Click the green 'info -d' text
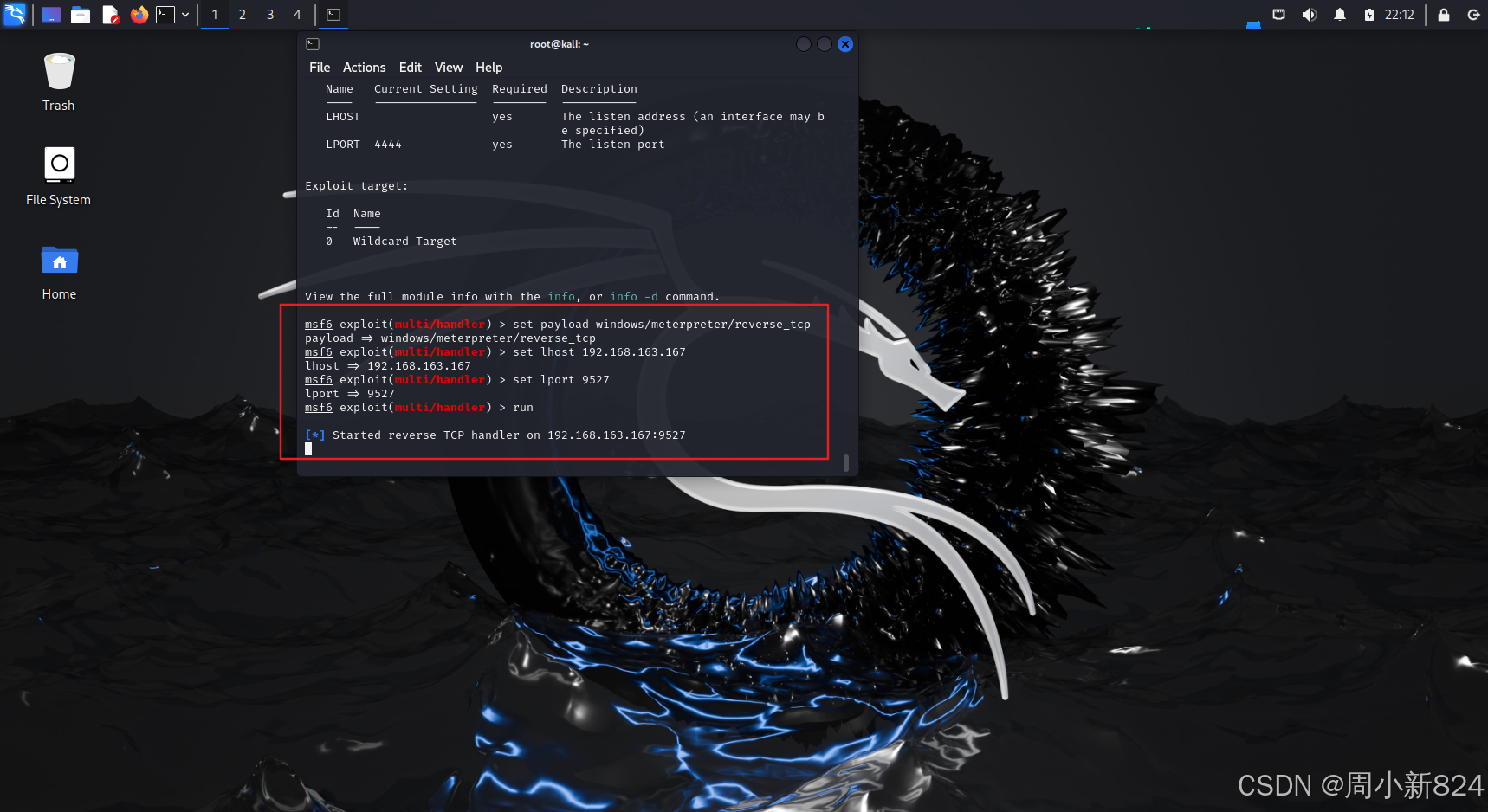Image resolution: width=1488 pixels, height=812 pixels. click(634, 297)
